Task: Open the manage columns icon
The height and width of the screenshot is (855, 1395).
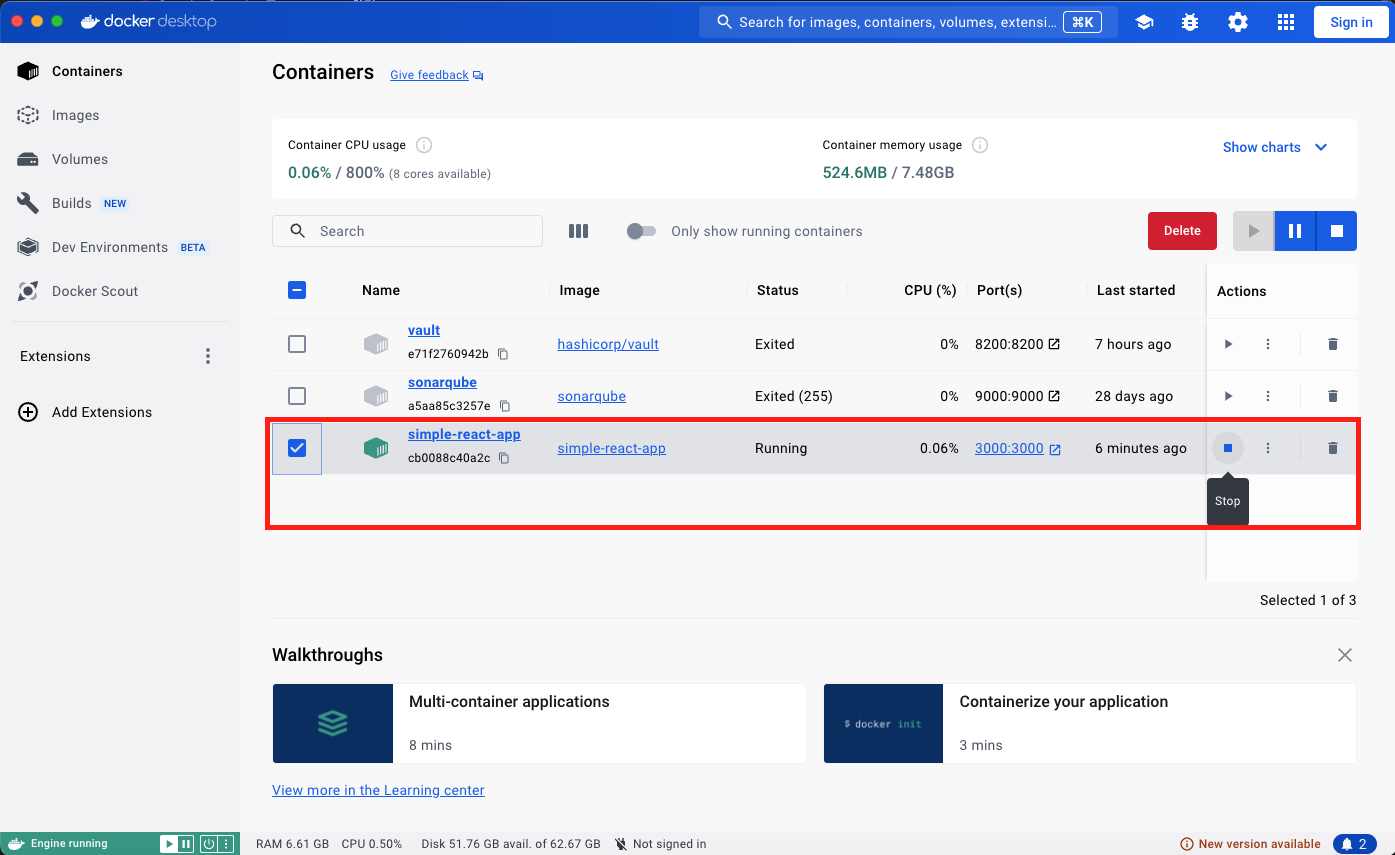Action: pyautogui.click(x=578, y=231)
